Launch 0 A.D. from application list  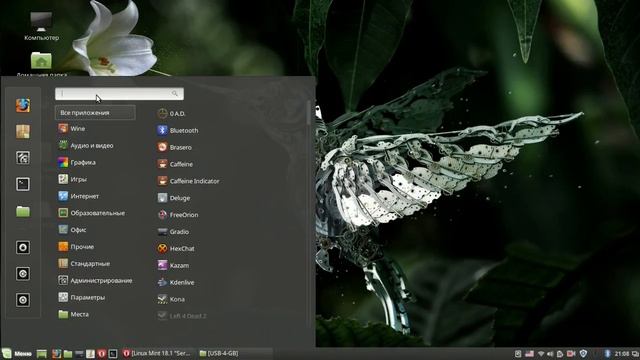click(171, 113)
